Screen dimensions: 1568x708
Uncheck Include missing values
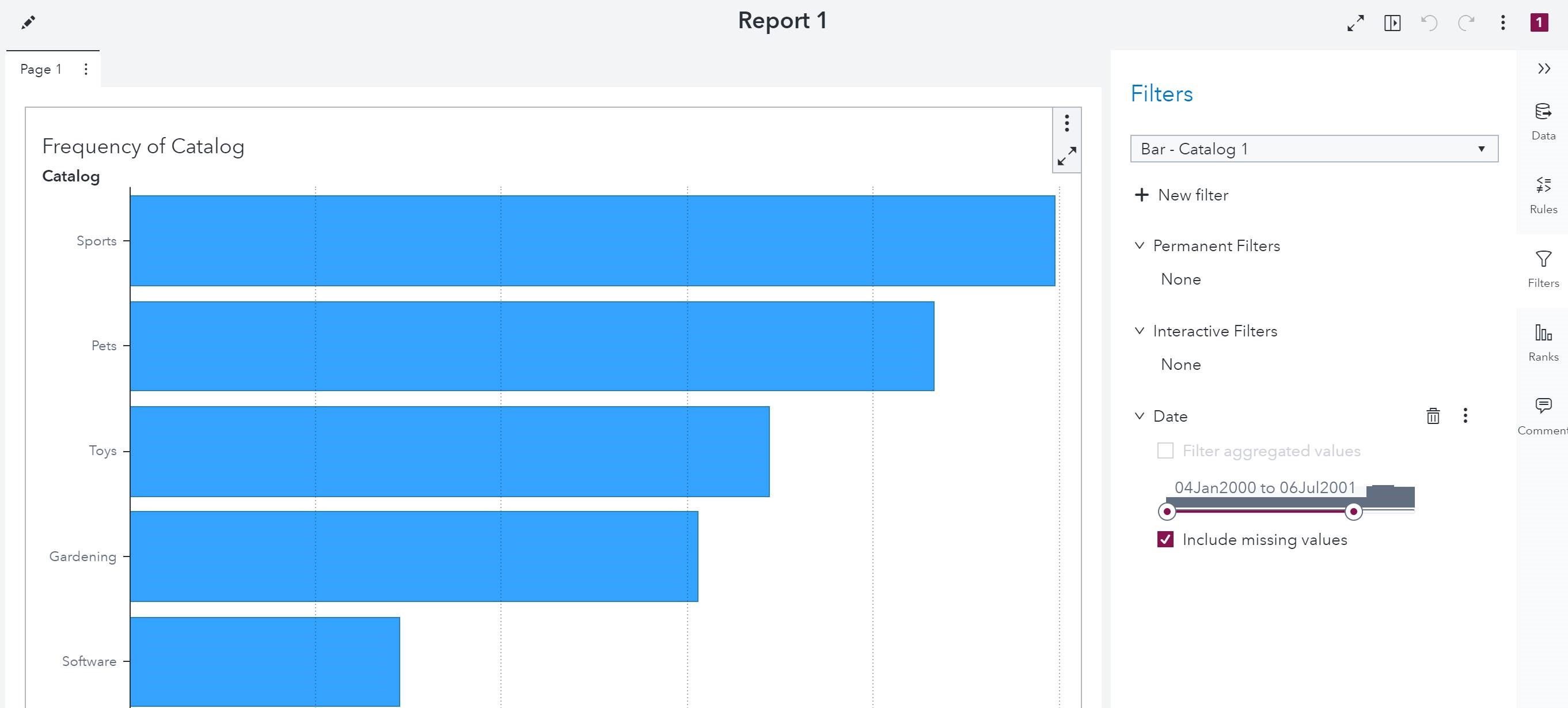pos(1164,539)
